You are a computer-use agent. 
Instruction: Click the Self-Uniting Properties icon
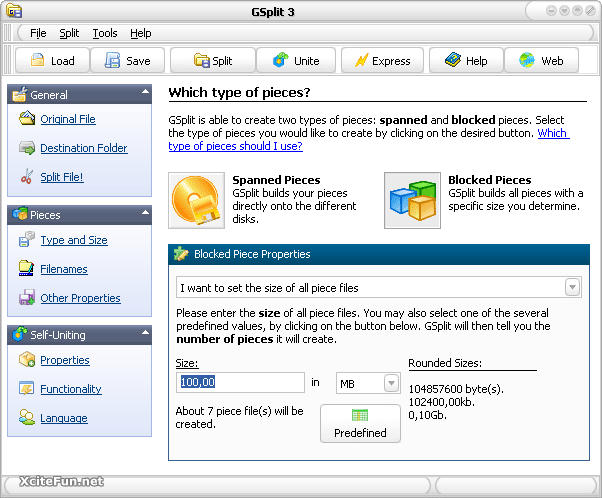[x=27, y=360]
